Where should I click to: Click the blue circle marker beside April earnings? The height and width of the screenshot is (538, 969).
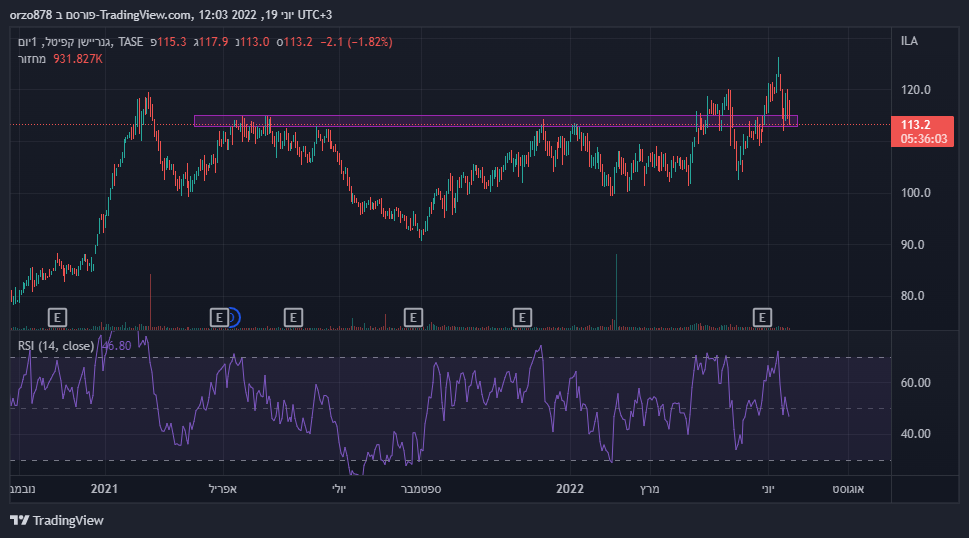click(x=233, y=317)
